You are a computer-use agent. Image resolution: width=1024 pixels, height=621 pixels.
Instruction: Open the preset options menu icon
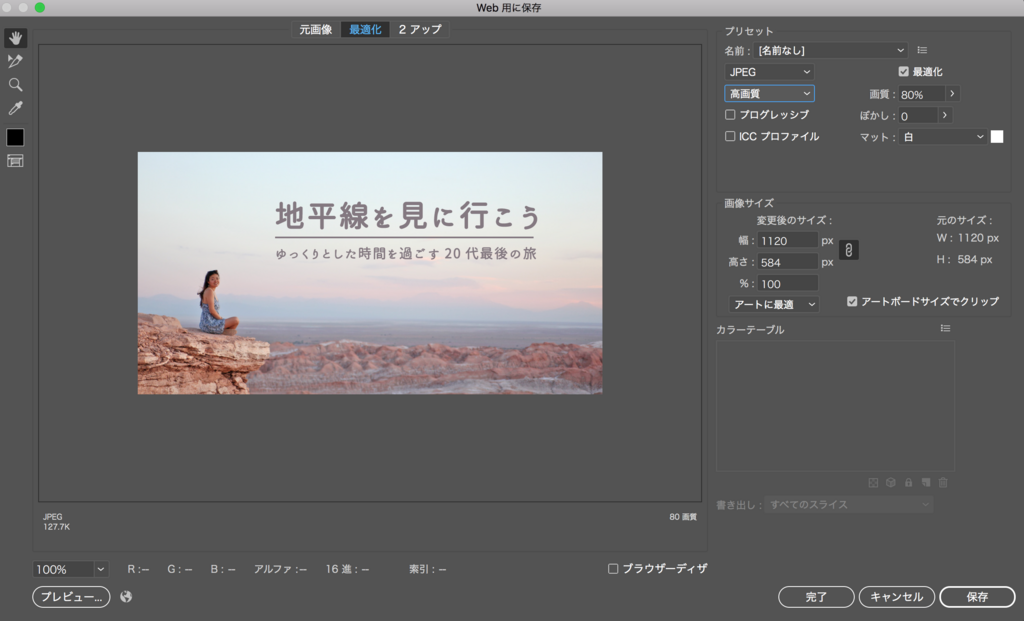click(921, 50)
